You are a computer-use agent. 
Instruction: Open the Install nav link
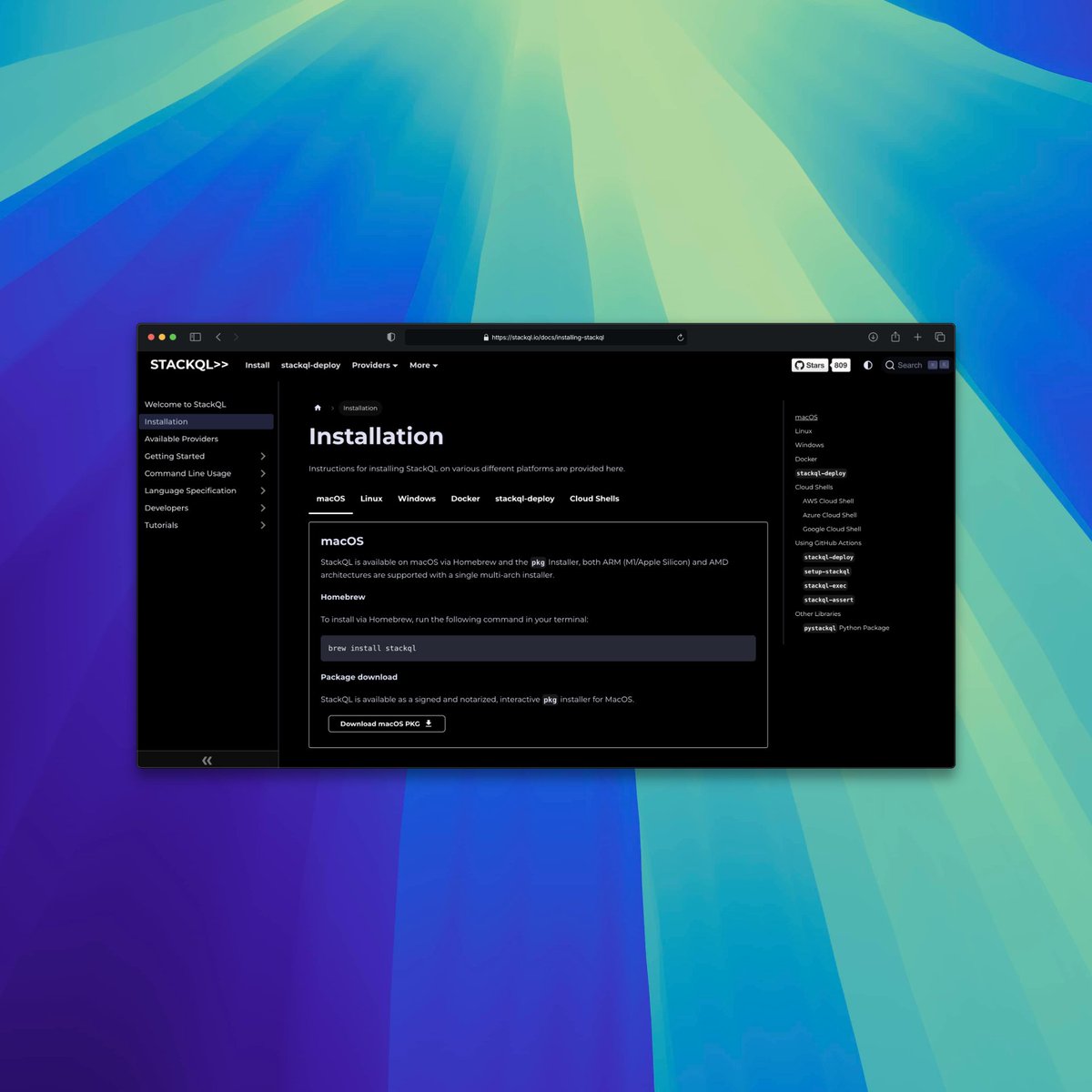click(258, 365)
